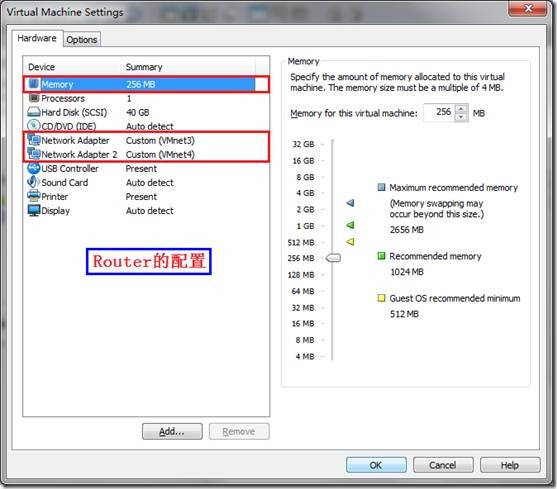
Task: Click the yellow Guest OS recommended minimum square
Action: coord(381,298)
